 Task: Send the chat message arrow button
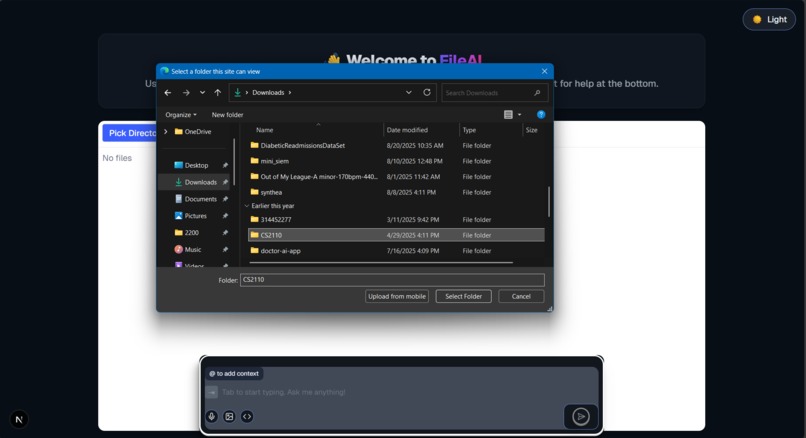[x=581, y=416]
